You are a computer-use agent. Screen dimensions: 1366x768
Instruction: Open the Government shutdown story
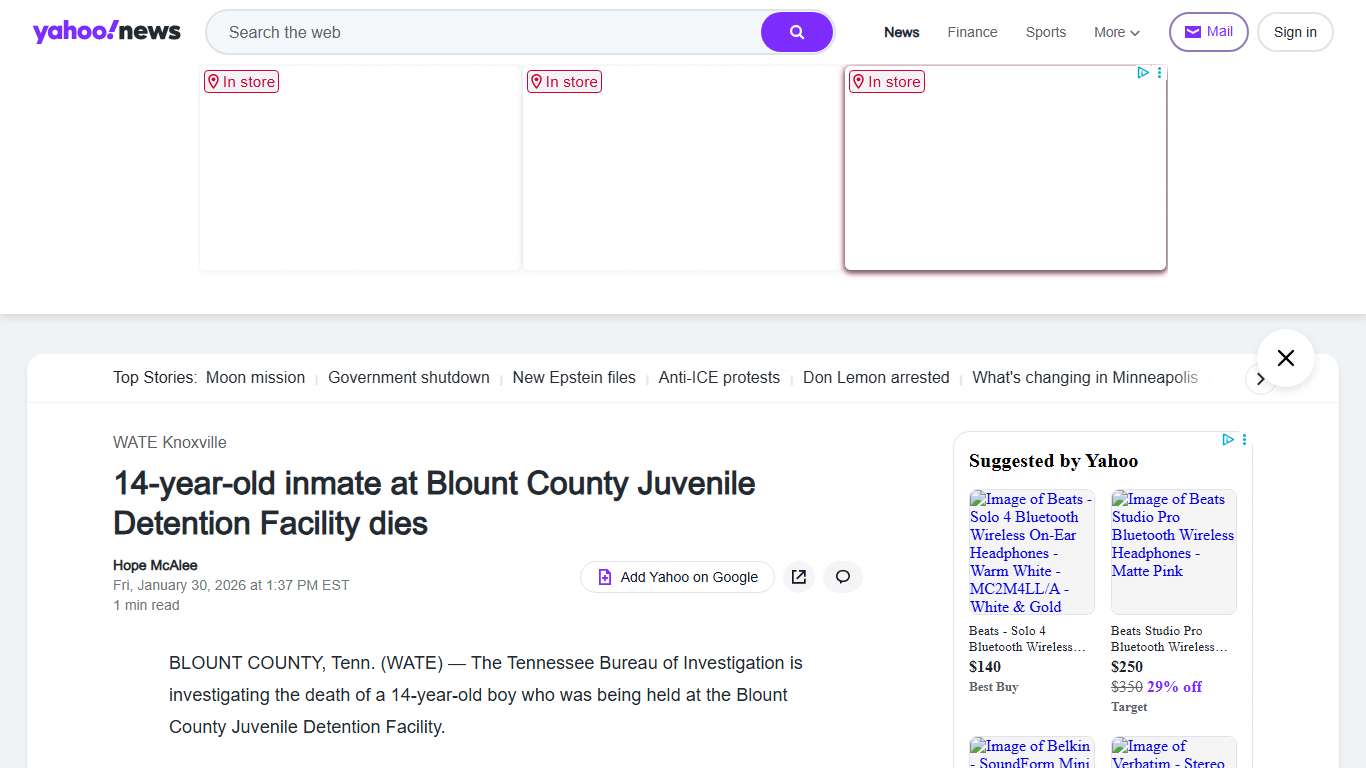point(408,377)
